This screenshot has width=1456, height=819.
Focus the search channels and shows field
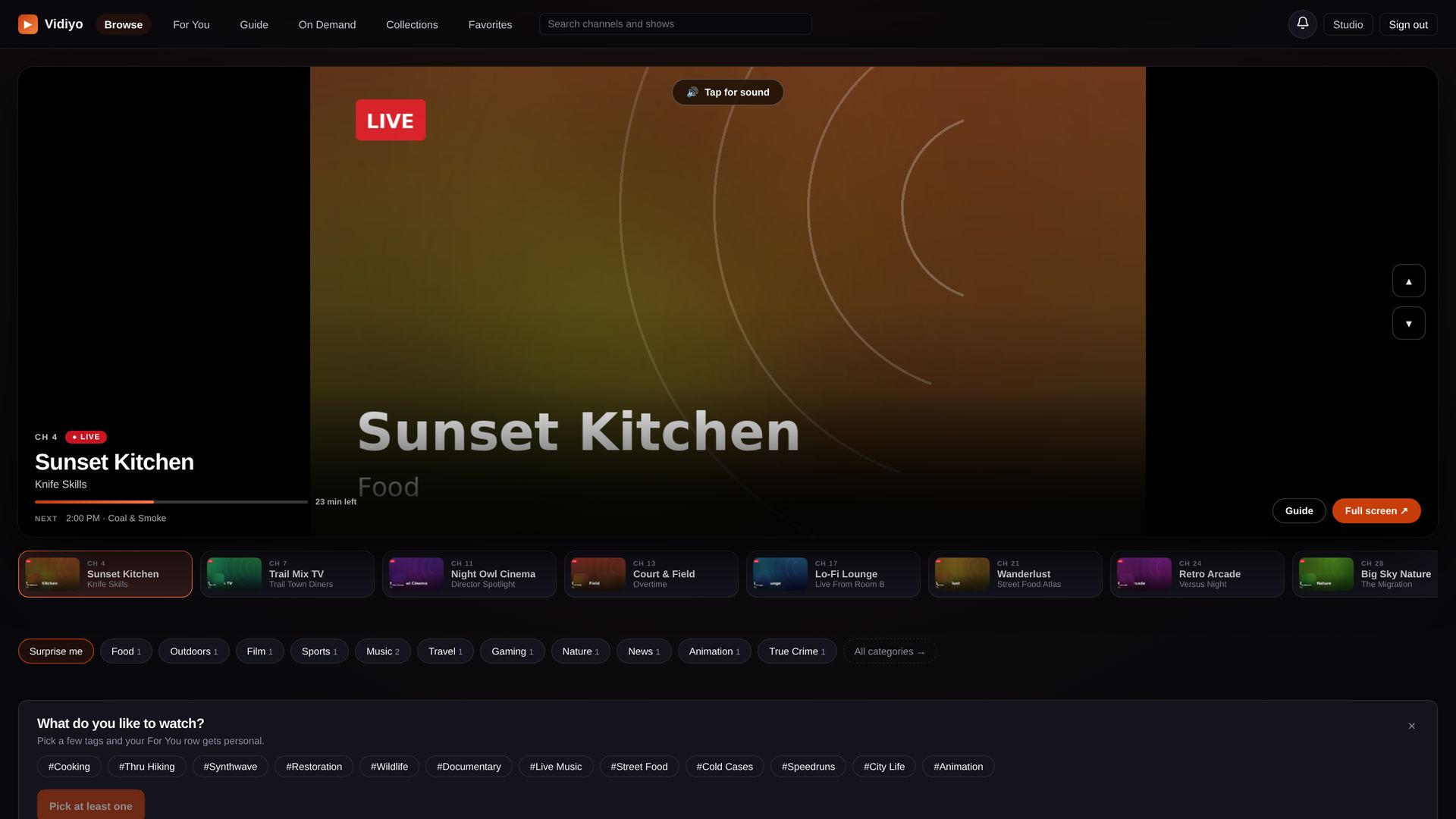tap(675, 24)
